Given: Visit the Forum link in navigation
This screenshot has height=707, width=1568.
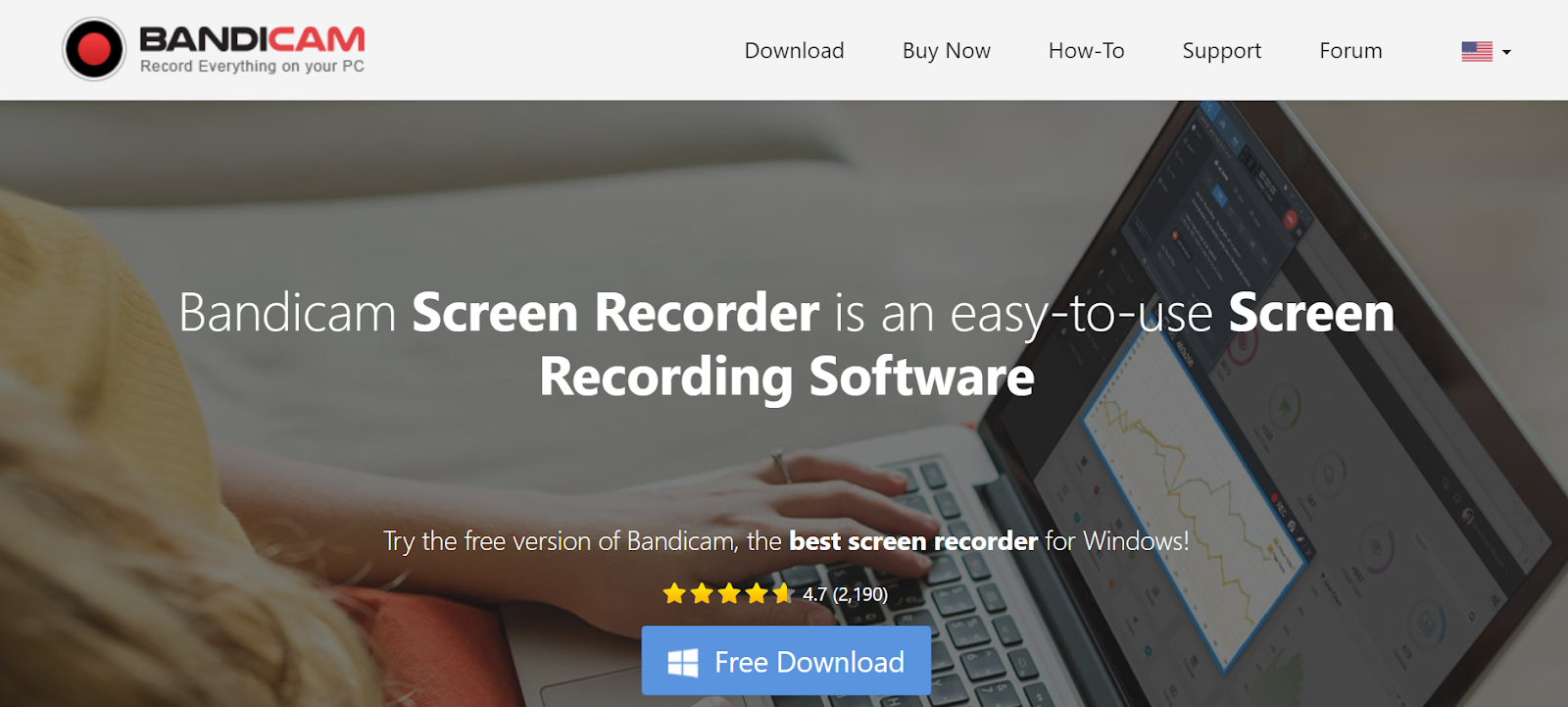Looking at the screenshot, I should pos(1350,51).
